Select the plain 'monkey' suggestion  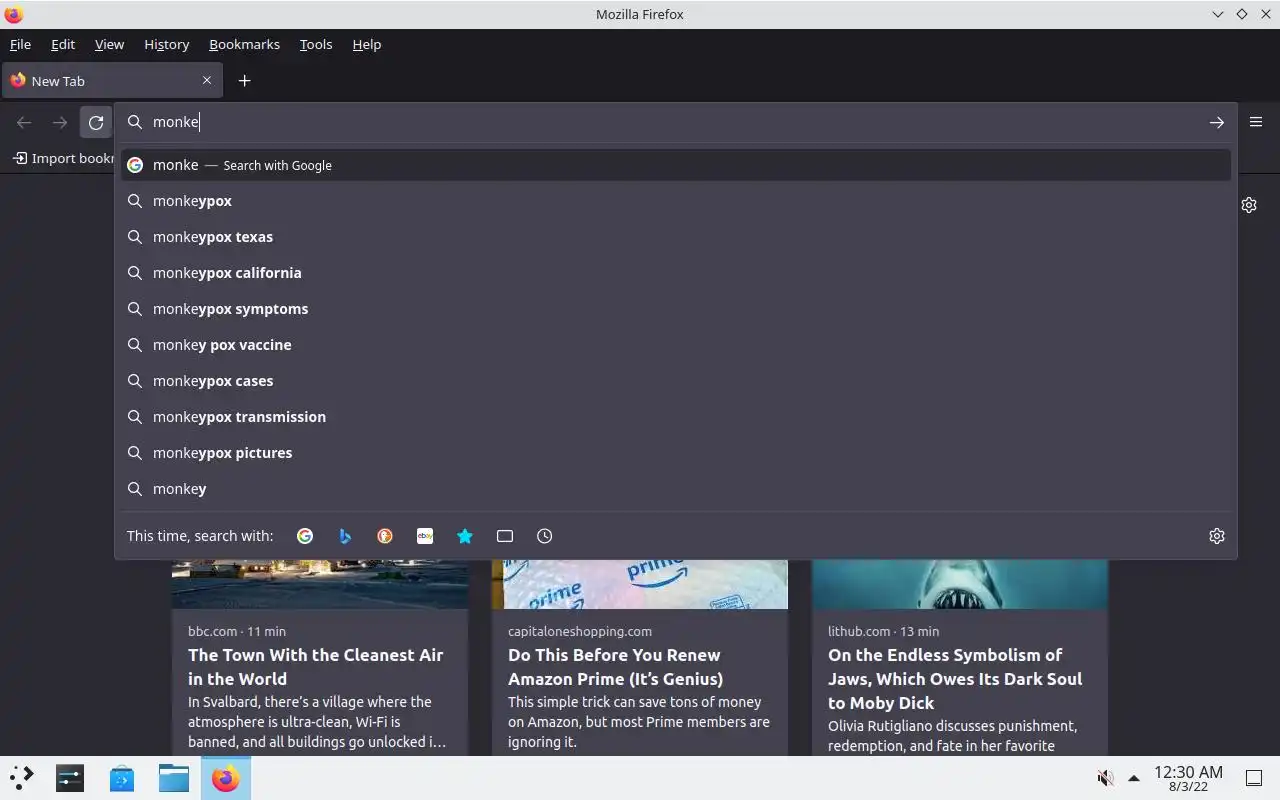pos(676,489)
